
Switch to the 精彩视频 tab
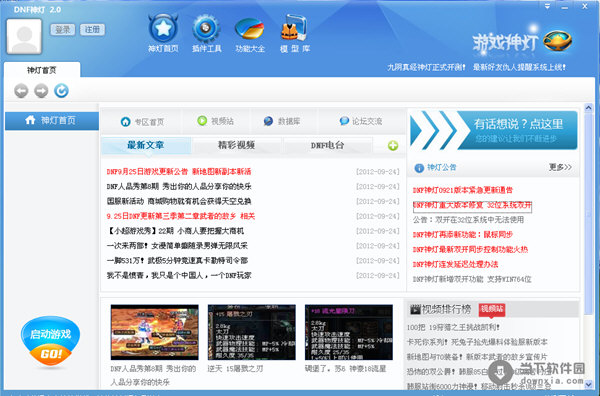[x=236, y=145]
